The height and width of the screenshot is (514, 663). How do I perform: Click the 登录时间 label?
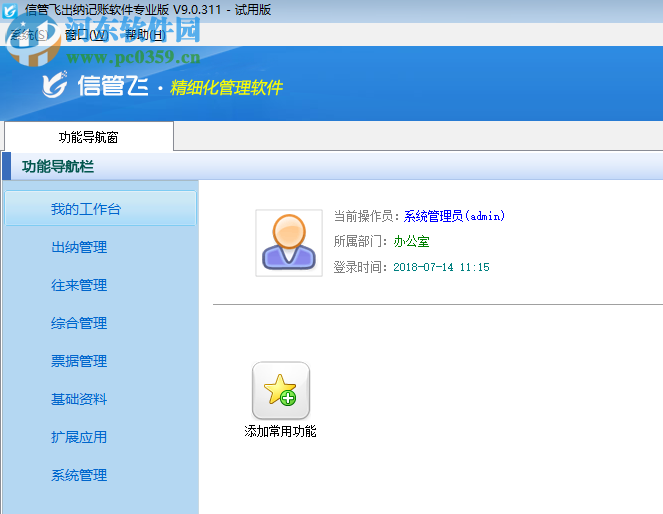360,267
